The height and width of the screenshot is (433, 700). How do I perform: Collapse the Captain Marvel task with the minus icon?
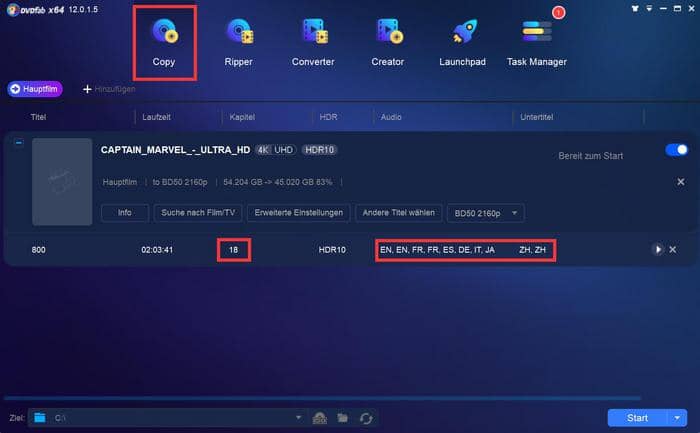click(19, 142)
